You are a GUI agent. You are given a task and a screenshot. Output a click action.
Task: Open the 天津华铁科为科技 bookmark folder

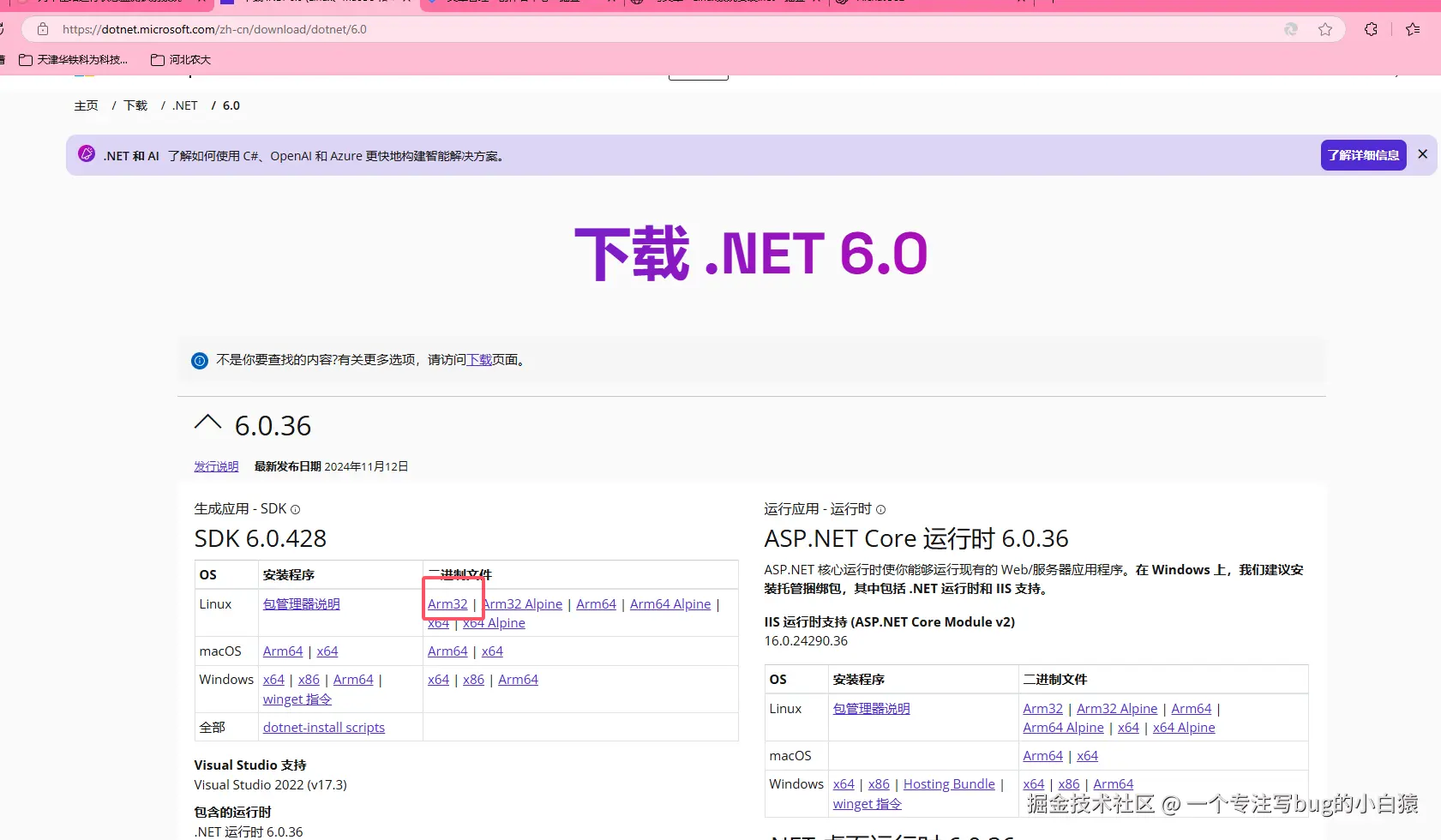(x=74, y=60)
